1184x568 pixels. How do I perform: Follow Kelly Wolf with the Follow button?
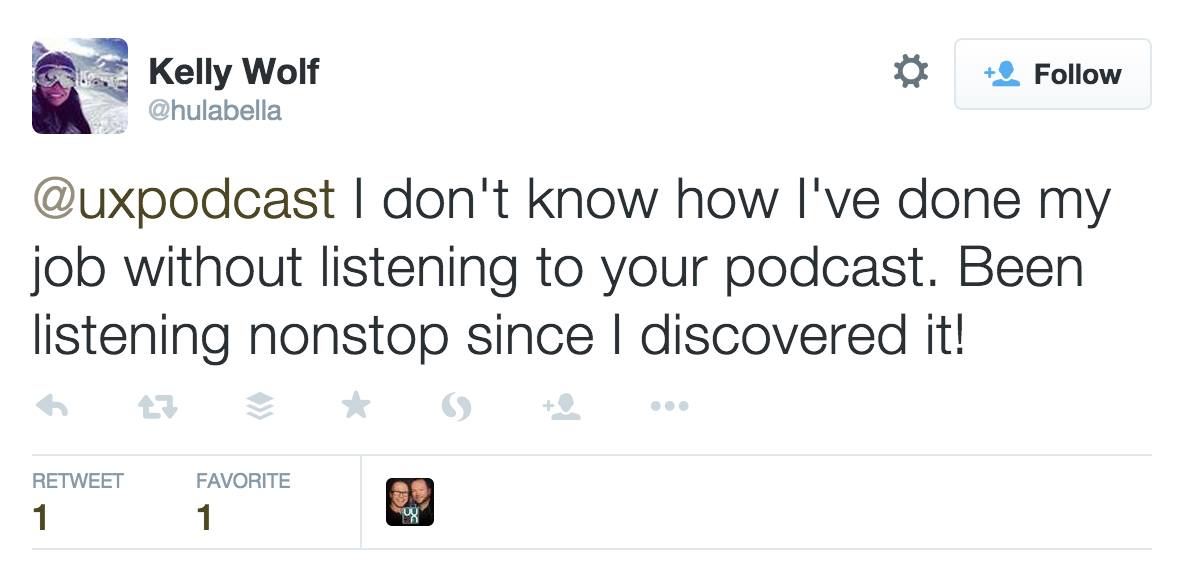point(1053,74)
